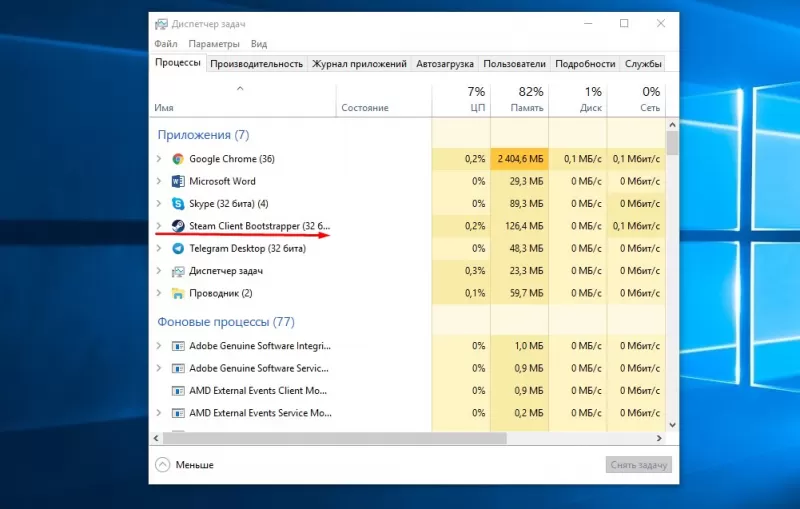
Task: Click the Telegram Desktop process icon
Action: tap(178, 248)
